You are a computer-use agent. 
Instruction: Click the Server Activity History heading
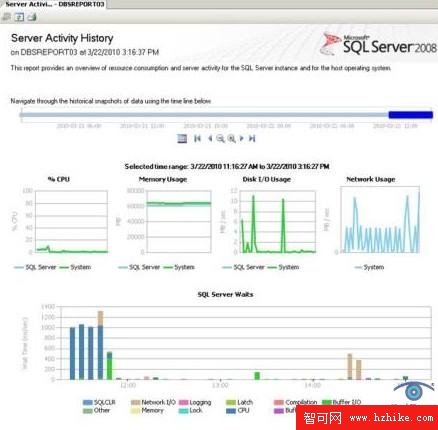(x=62, y=38)
